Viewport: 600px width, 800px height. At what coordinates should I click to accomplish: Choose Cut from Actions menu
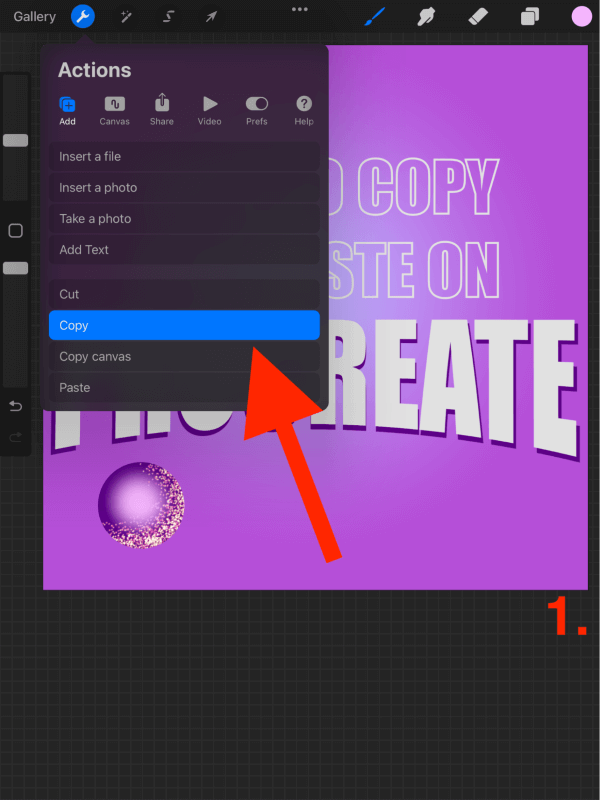pos(184,294)
